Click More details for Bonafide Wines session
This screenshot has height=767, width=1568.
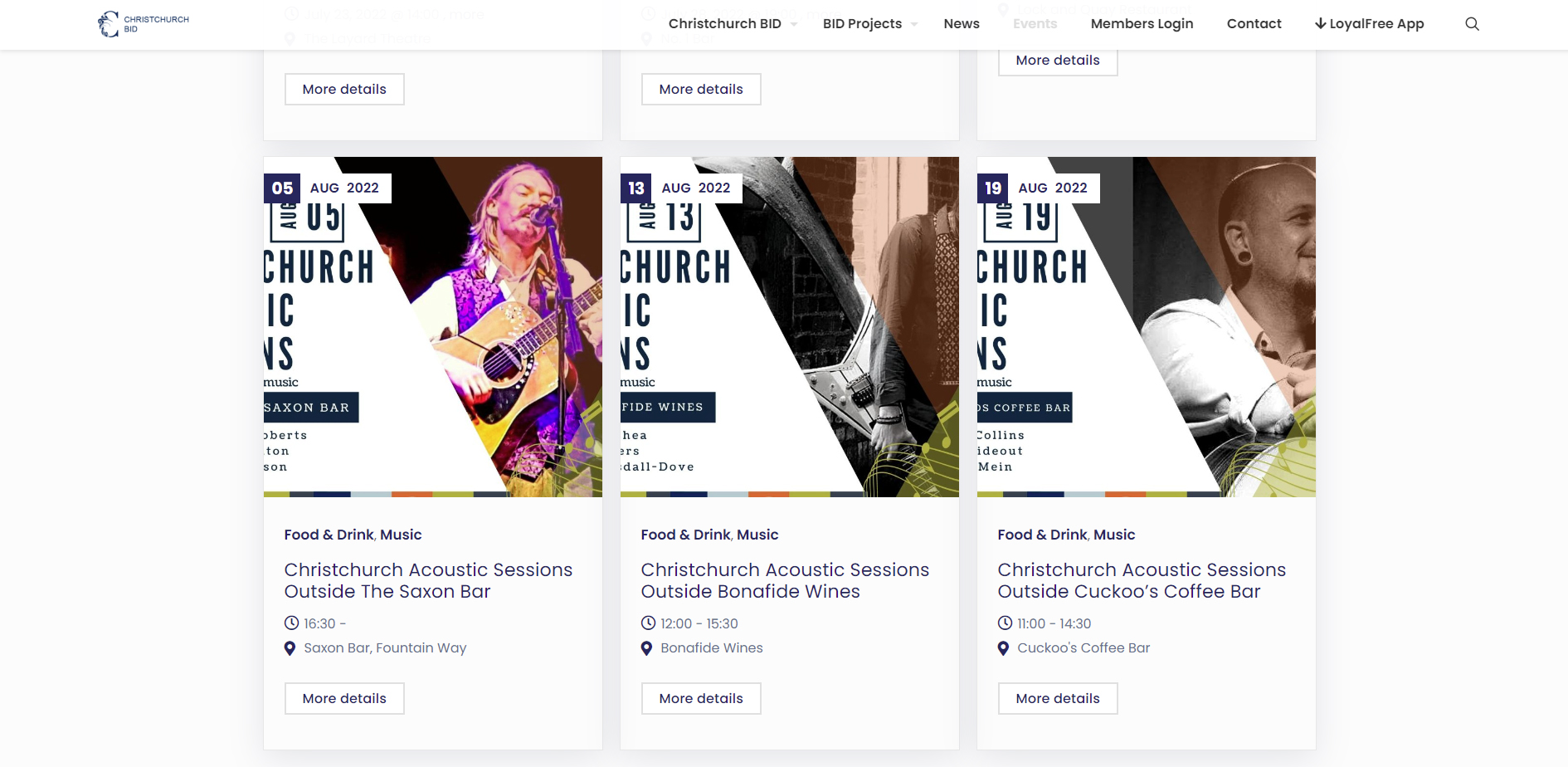pos(701,699)
